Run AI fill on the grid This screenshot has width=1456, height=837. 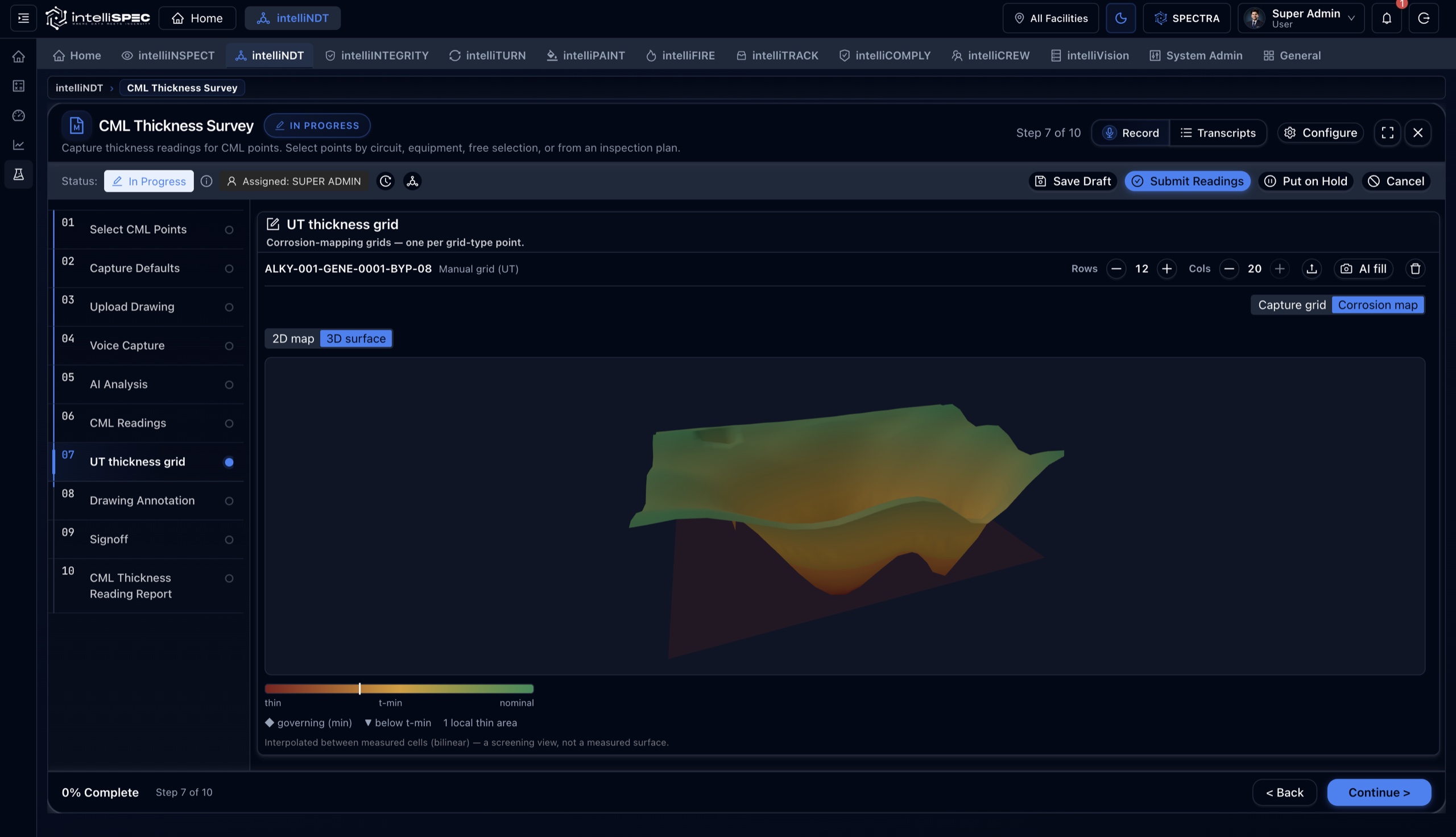pos(1363,268)
